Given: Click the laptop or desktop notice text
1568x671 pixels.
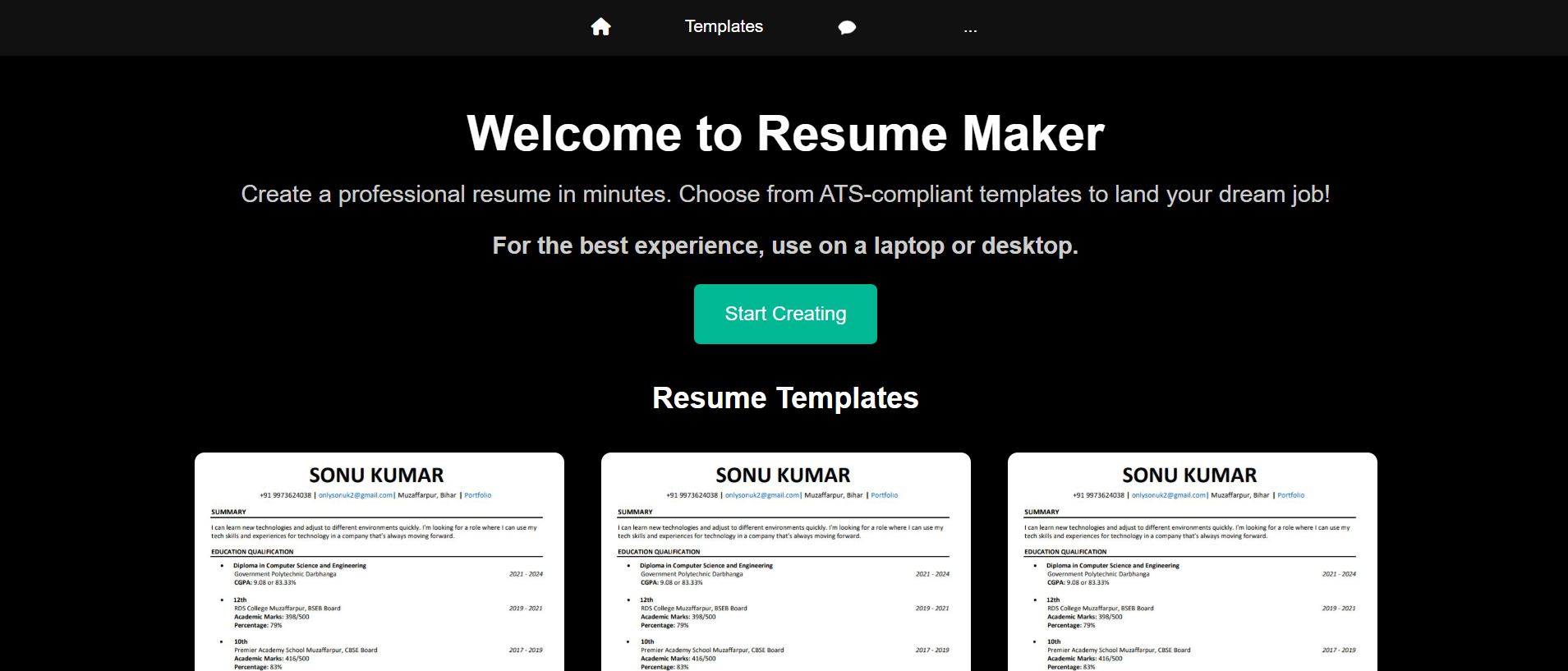Looking at the screenshot, I should 784,246.
